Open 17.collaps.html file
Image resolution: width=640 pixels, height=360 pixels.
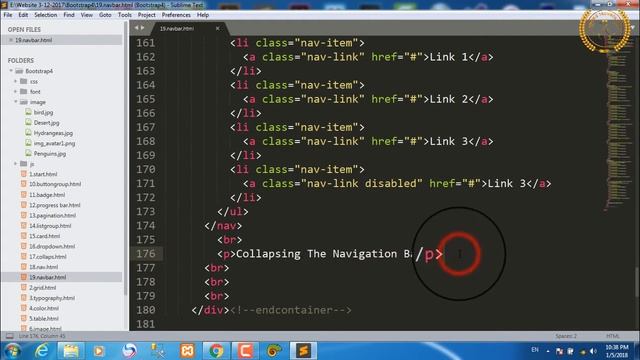click(x=48, y=256)
